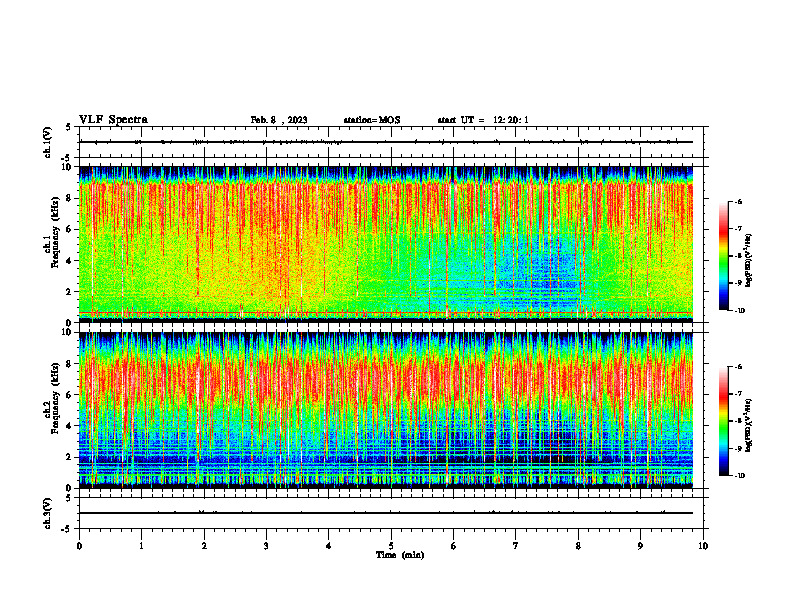Click the ch.2 color bar log(PSD) label
This screenshot has width=792, height=612.
tap(749, 426)
